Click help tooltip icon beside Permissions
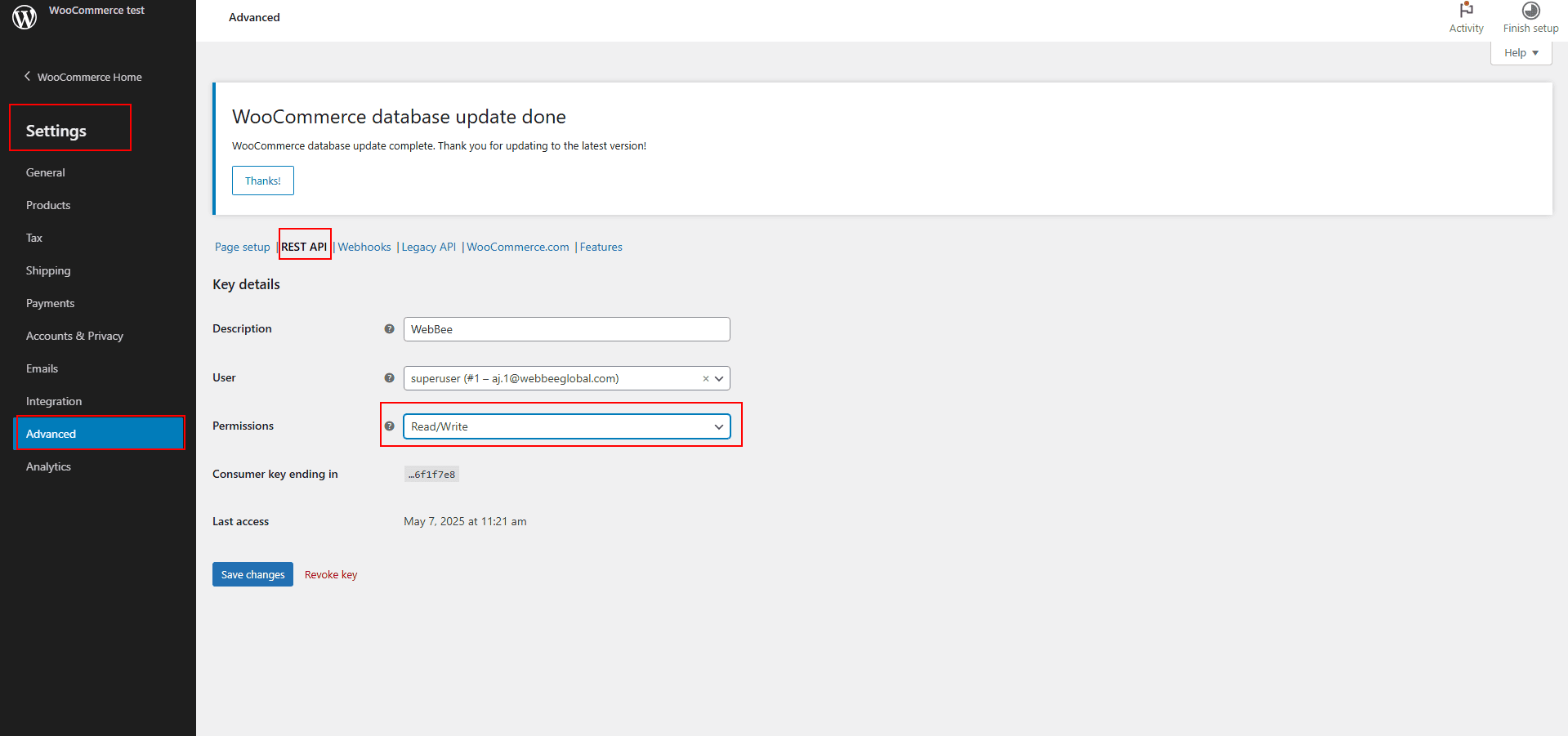1568x736 pixels. (390, 426)
